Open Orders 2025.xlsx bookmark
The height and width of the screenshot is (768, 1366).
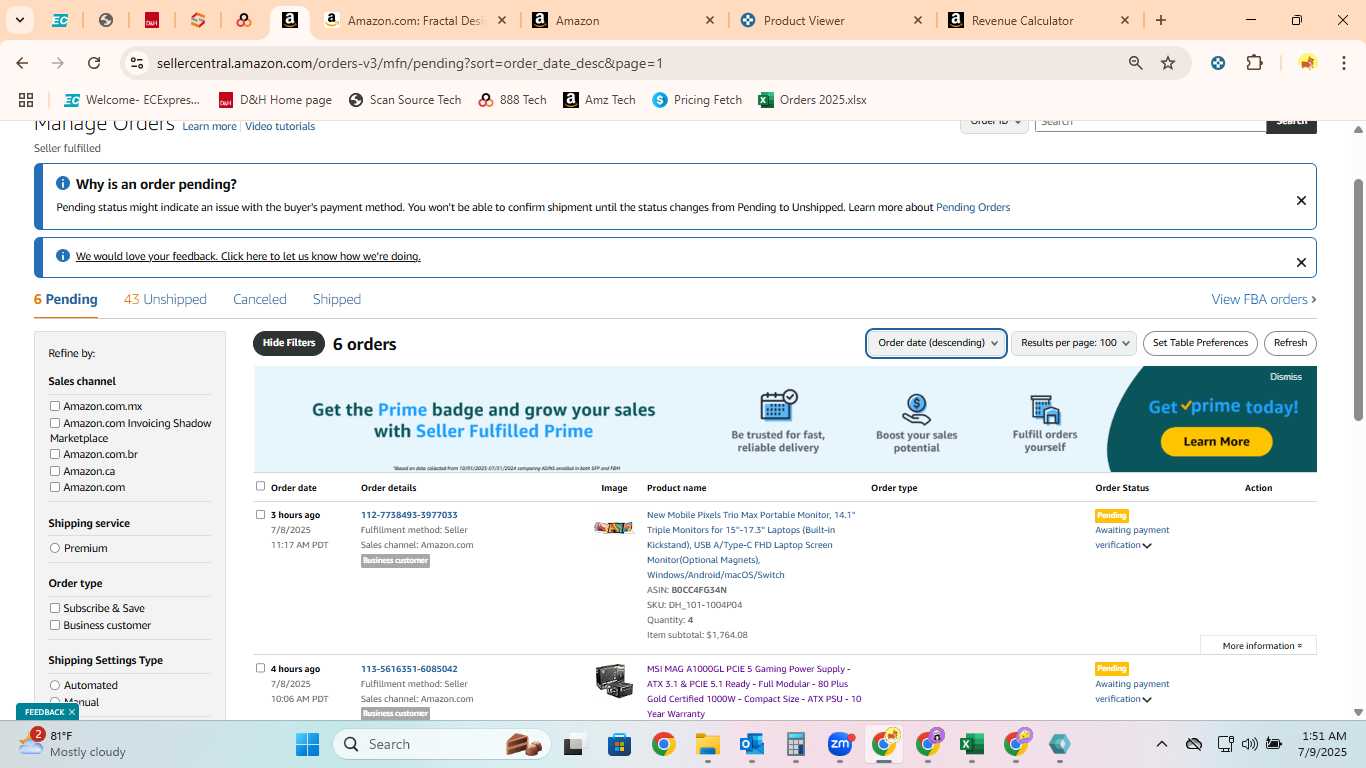(x=812, y=100)
